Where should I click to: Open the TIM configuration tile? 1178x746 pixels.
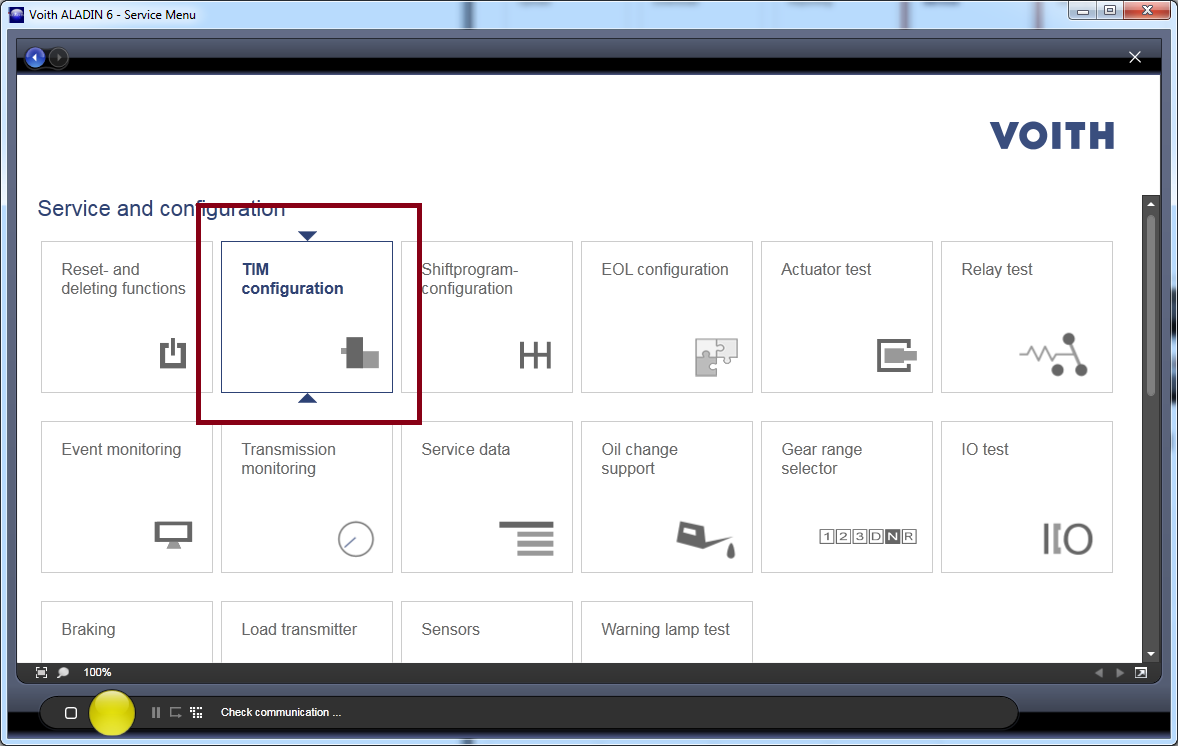(x=307, y=316)
